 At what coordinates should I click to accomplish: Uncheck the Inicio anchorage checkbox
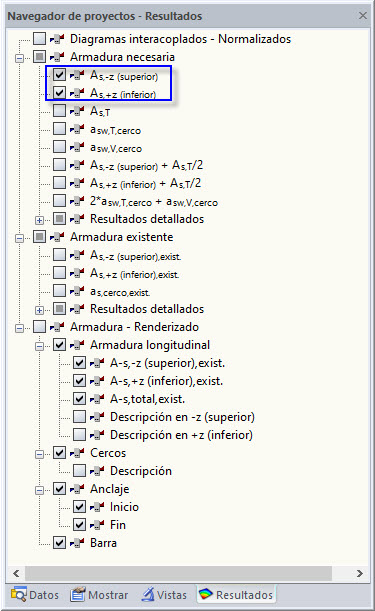pyautogui.click(x=80, y=507)
